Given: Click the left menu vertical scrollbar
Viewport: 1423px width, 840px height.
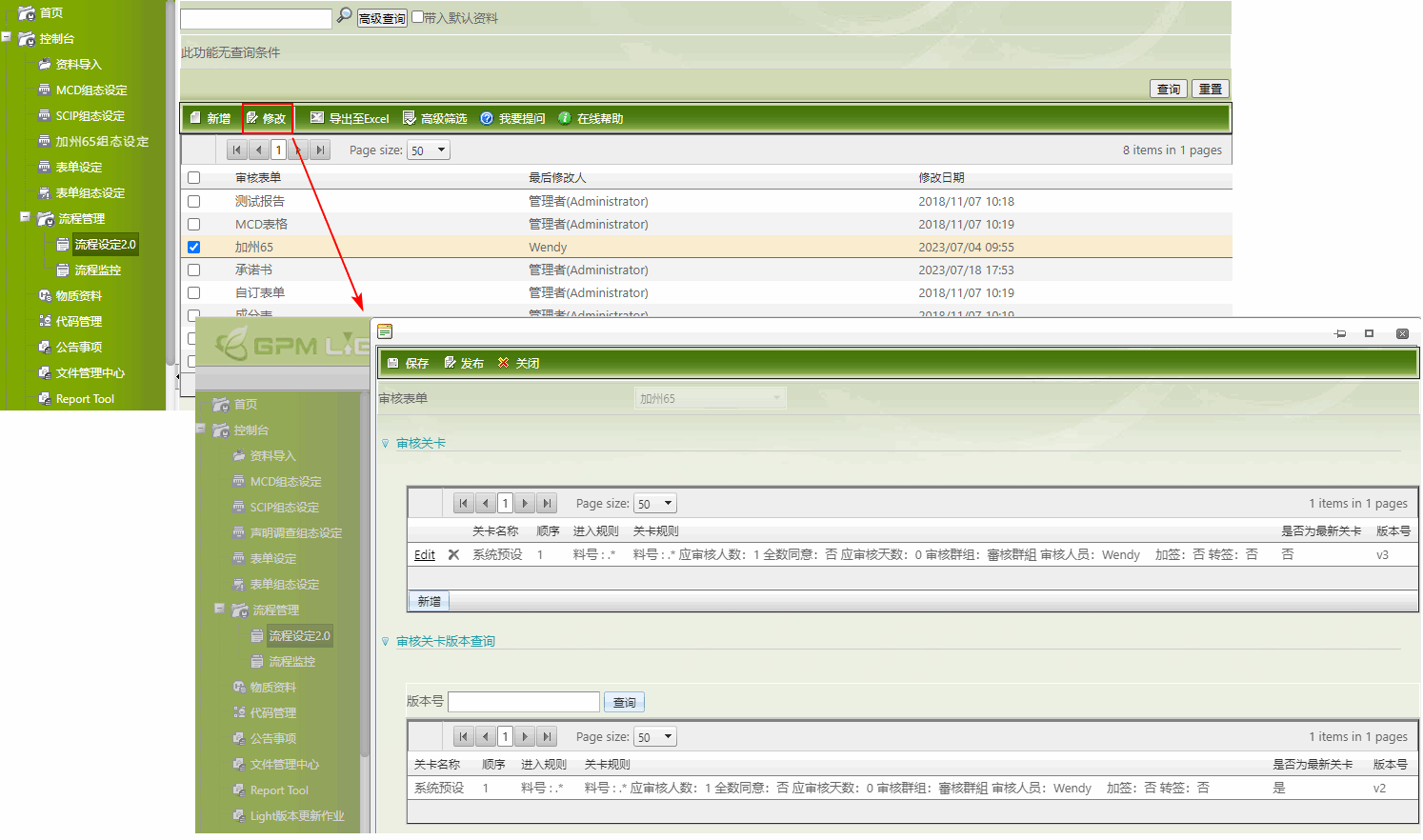Looking at the screenshot, I should (170, 181).
